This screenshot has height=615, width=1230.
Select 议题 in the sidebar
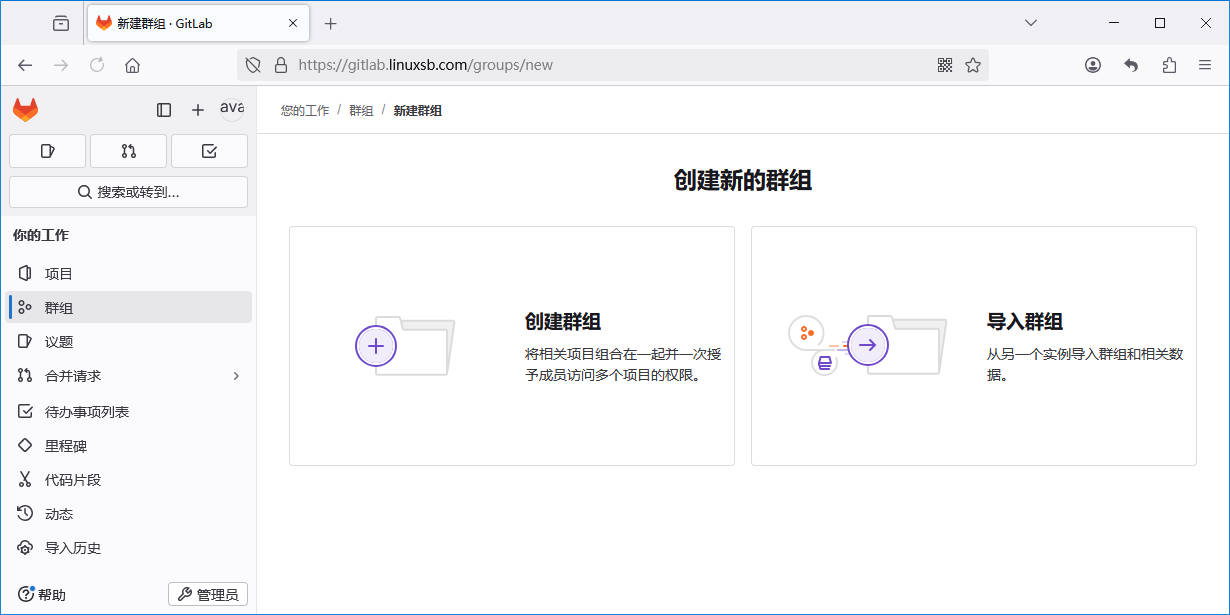point(59,342)
